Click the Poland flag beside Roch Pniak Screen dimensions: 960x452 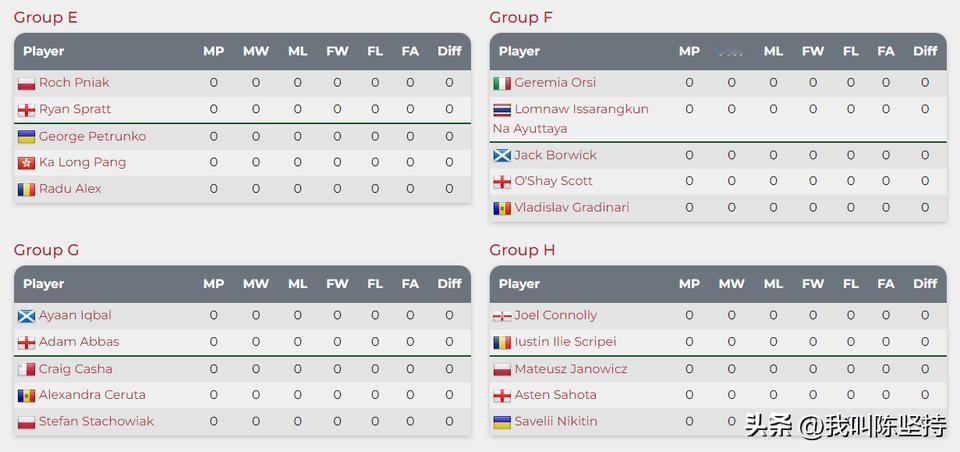click(x=26, y=83)
